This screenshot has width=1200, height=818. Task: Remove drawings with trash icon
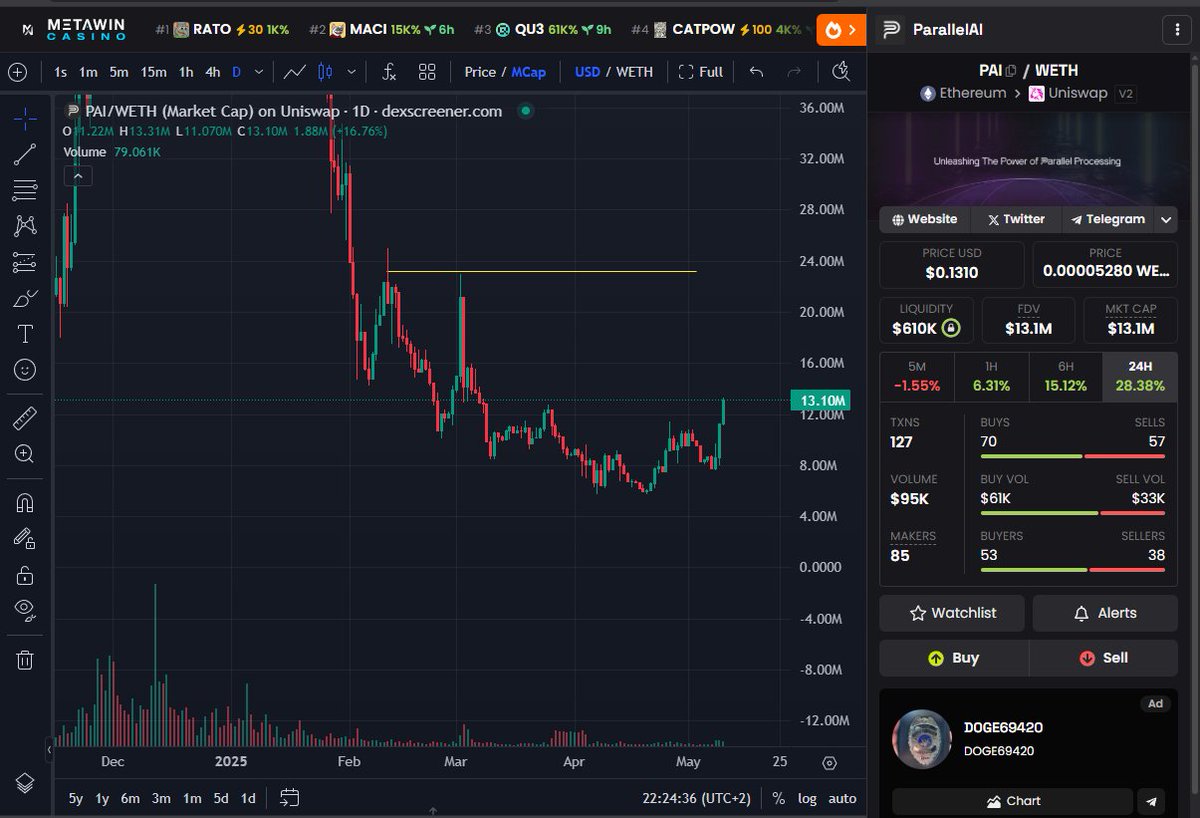point(25,660)
